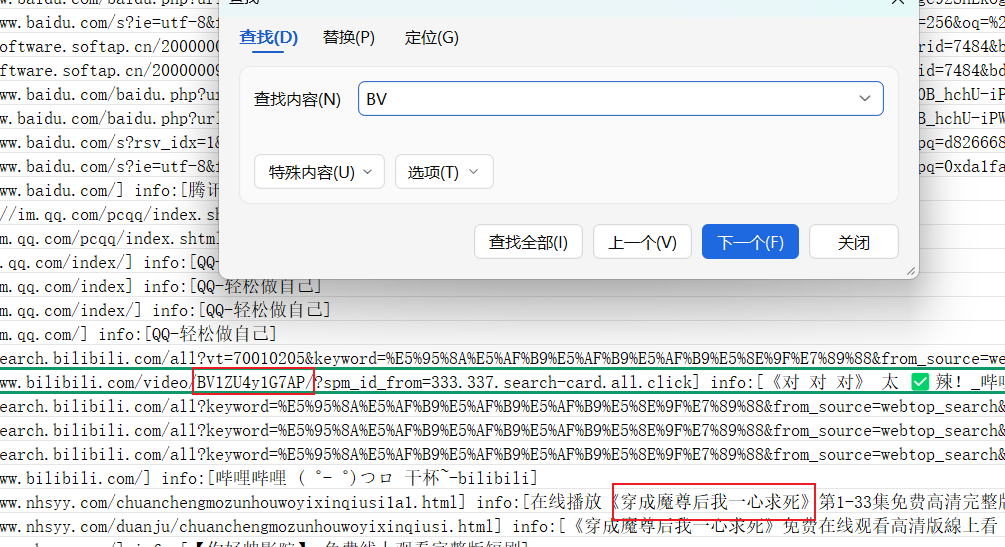Click the baidu.com/s?rsv_idx=1 line
The width and height of the screenshot is (1005, 547).
[x=109, y=142]
